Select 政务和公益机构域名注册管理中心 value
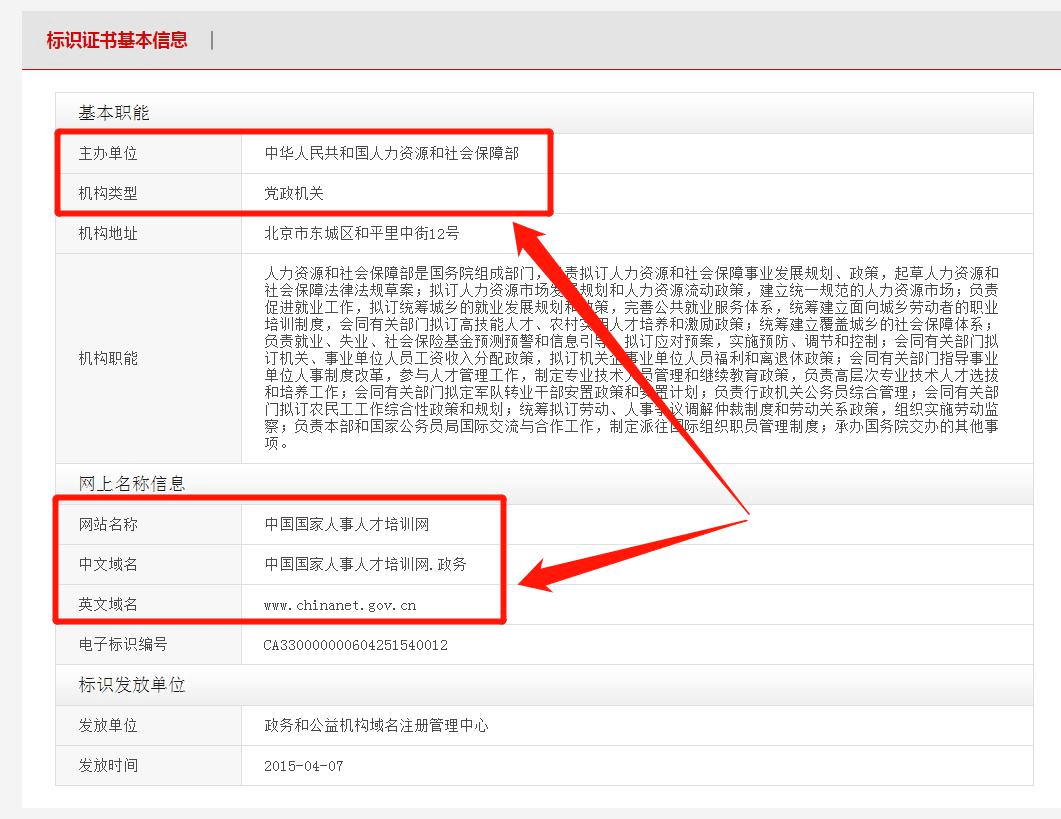This screenshot has width=1061, height=819. (376, 725)
